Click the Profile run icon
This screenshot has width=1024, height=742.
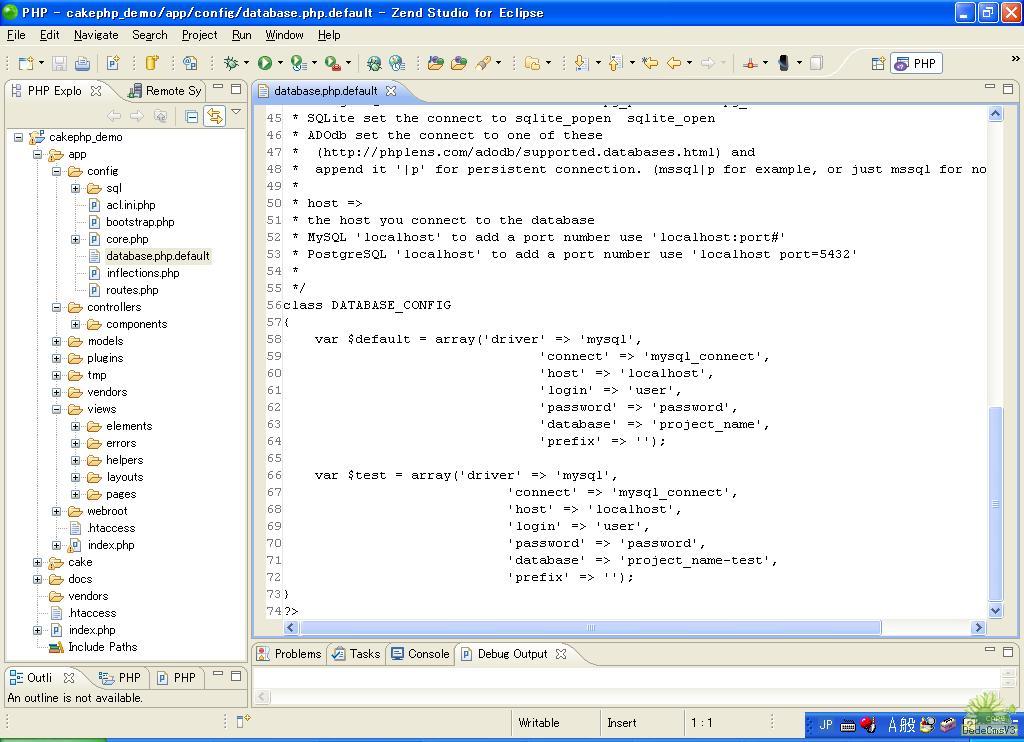298,63
